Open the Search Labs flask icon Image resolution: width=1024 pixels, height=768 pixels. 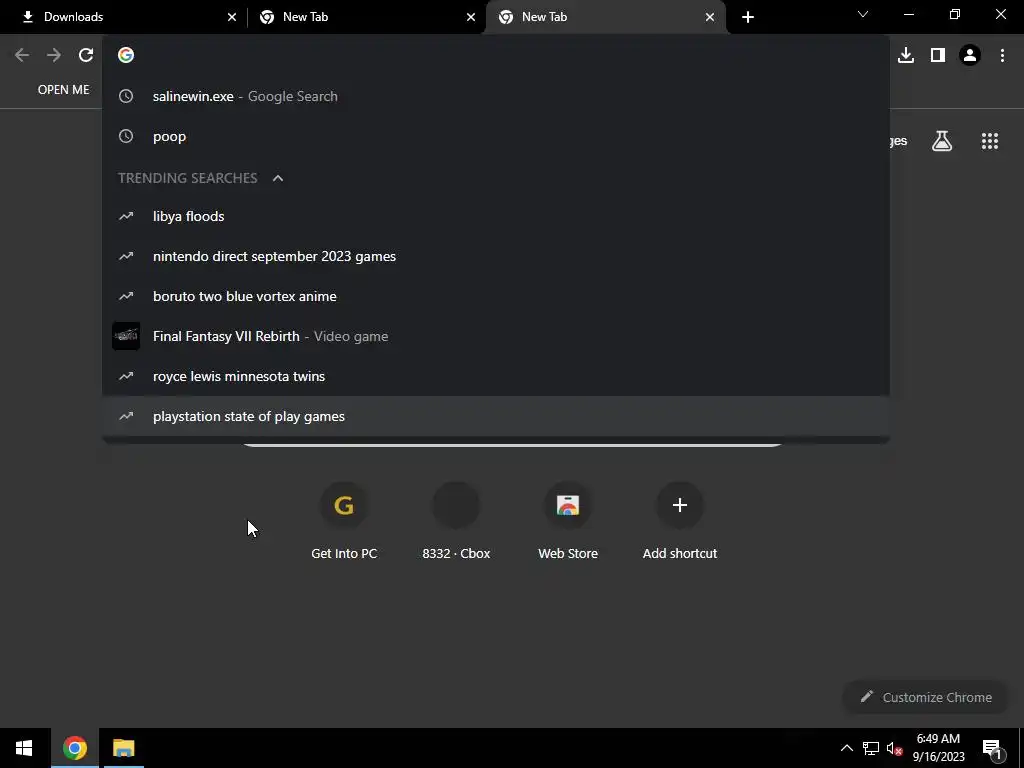pyautogui.click(x=942, y=141)
